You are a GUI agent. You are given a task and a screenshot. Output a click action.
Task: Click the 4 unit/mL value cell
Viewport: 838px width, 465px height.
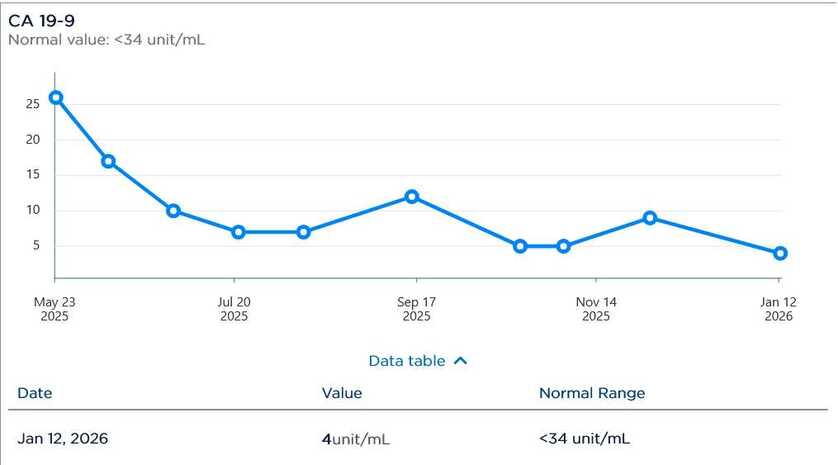358,438
